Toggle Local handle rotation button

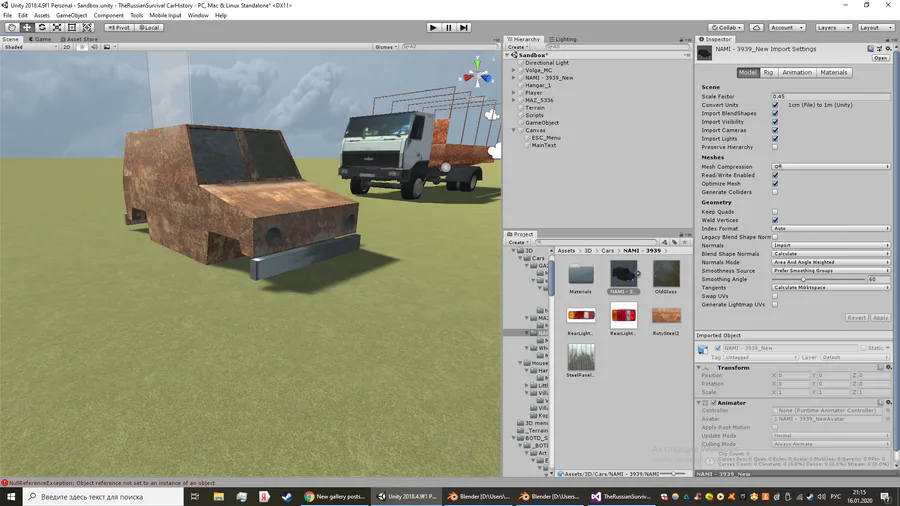pyautogui.click(x=149, y=28)
